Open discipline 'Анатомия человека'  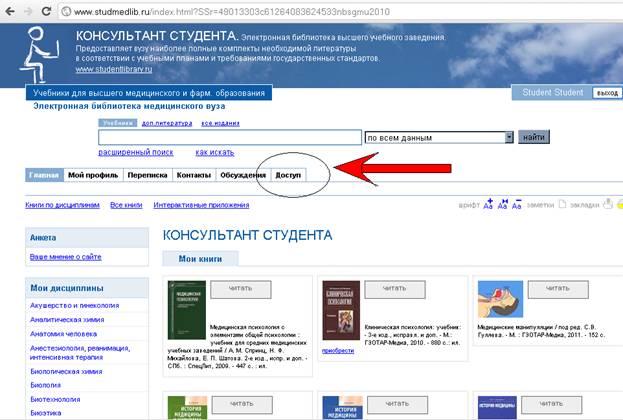pyautogui.click(x=64, y=334)
